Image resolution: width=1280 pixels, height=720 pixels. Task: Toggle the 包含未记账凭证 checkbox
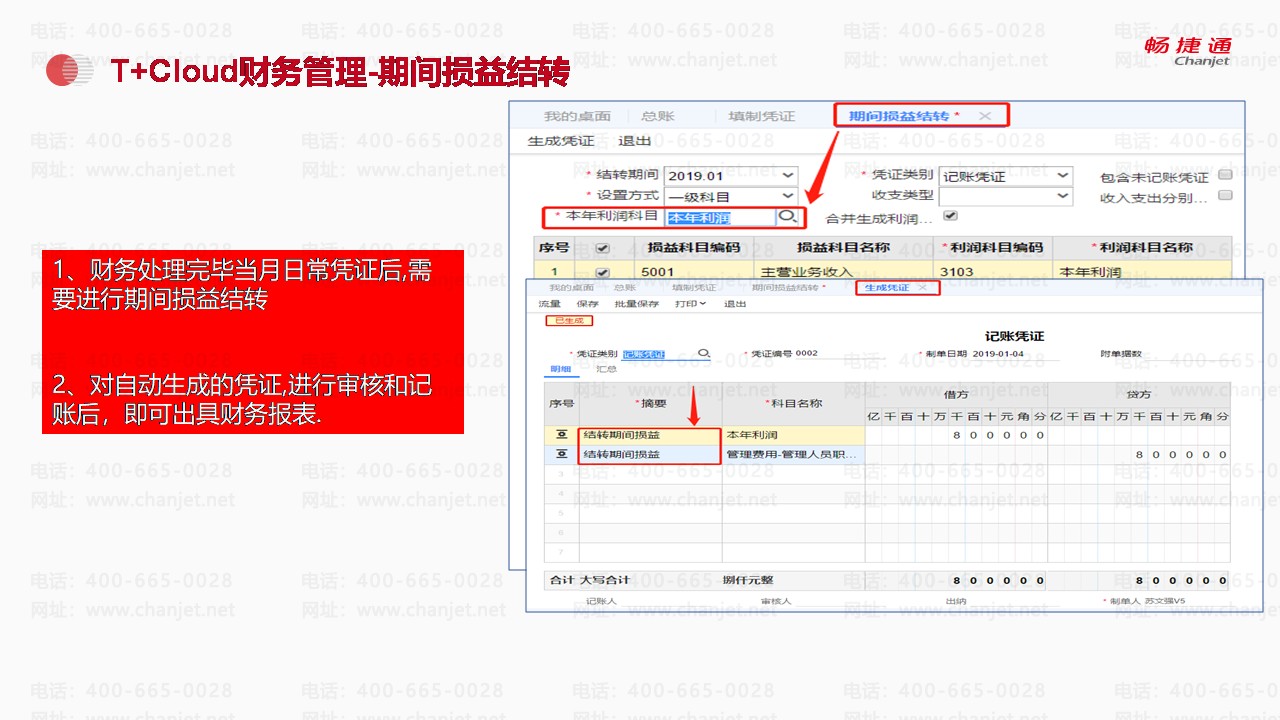1225,176
